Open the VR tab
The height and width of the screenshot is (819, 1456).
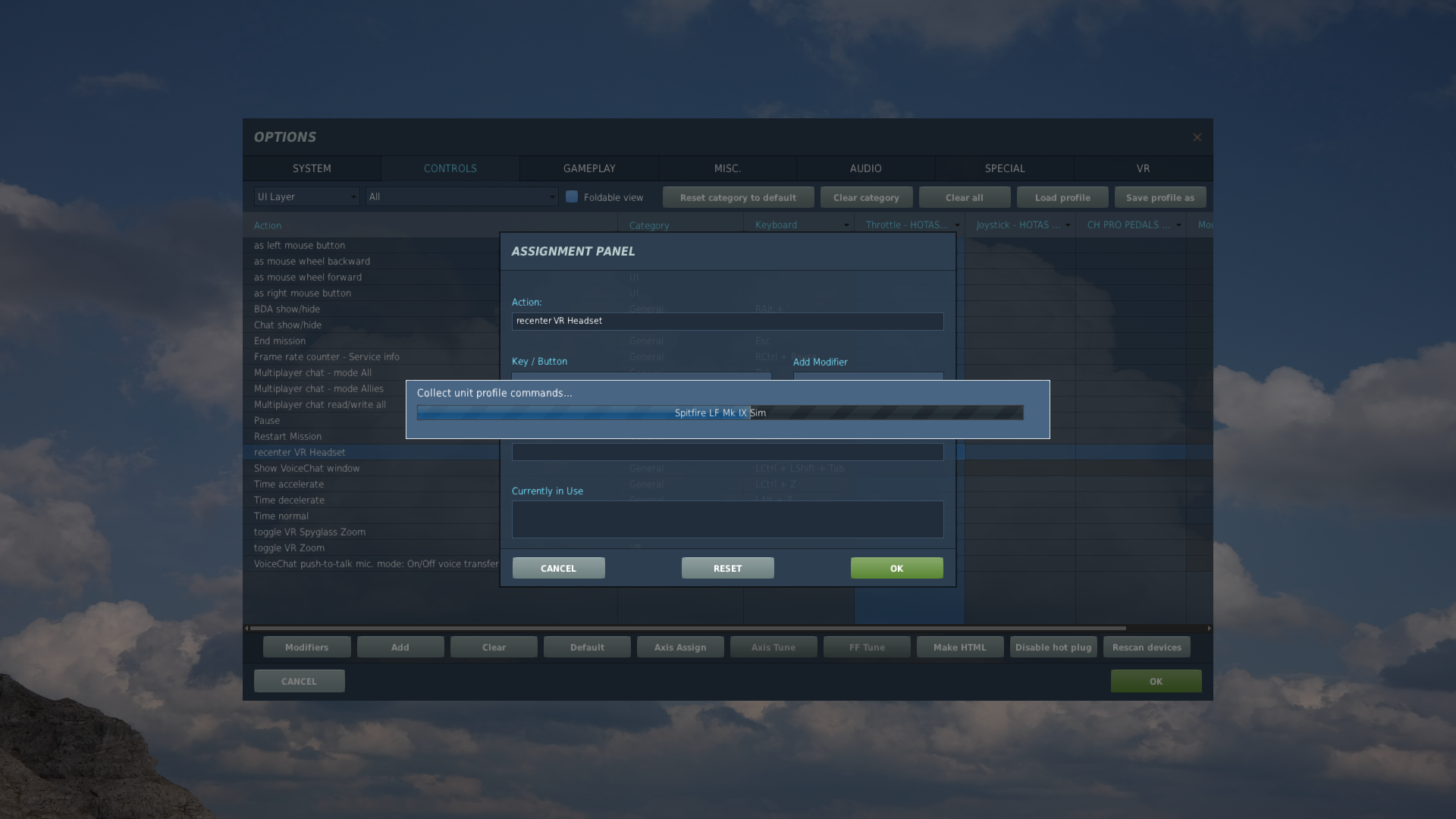point(1143,168)
